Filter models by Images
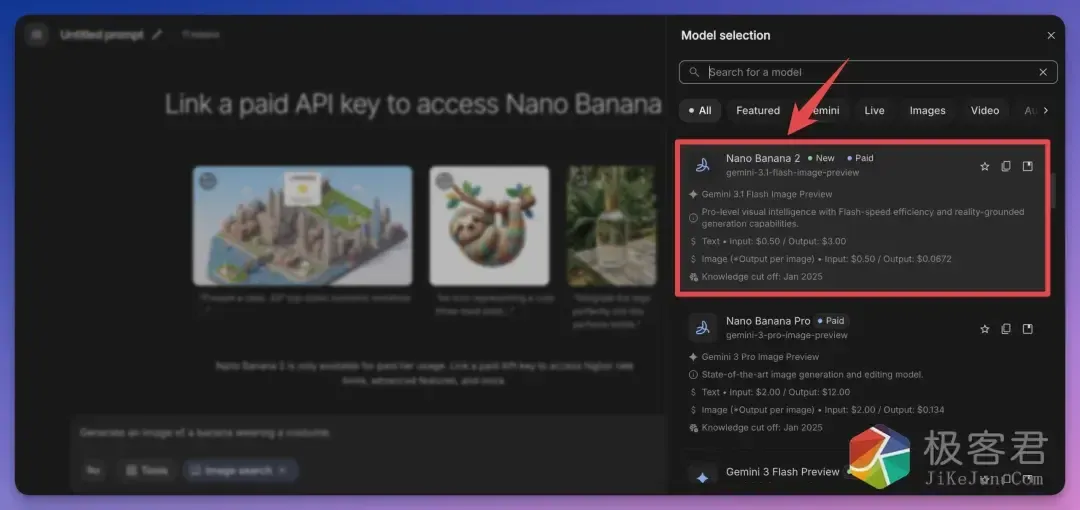Image resolution: width=1080 pixels, height=510 pixels. coord(927,111)
